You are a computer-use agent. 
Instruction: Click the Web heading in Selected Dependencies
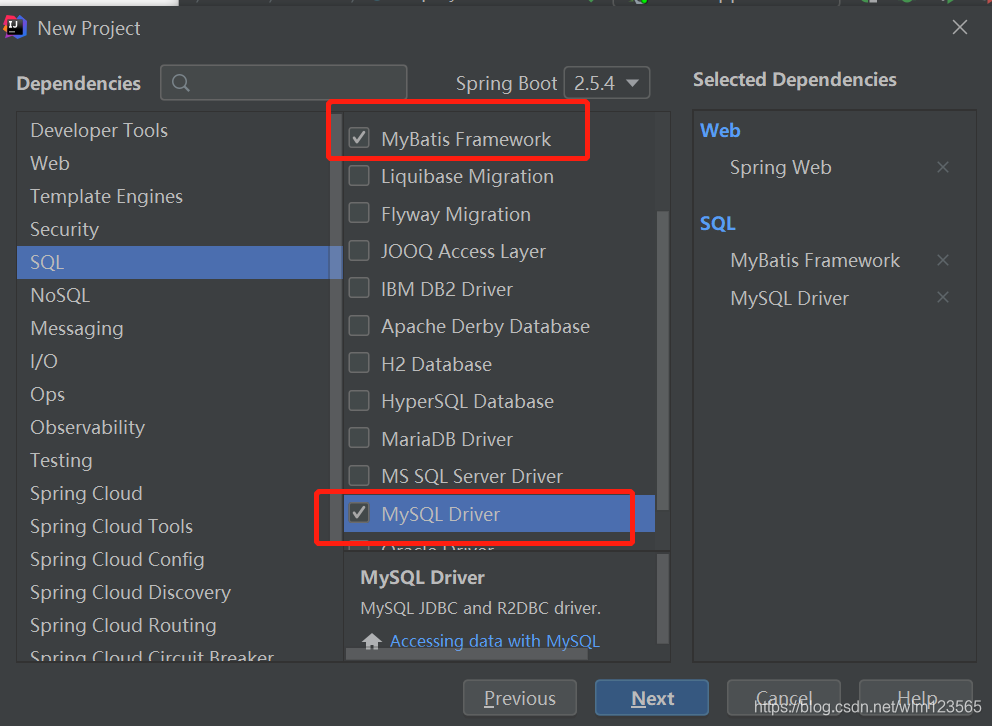click(720, 130)
